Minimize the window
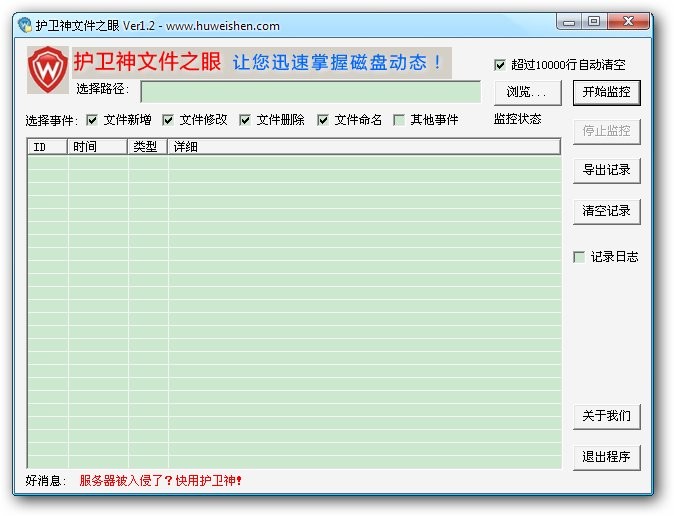 569,22
